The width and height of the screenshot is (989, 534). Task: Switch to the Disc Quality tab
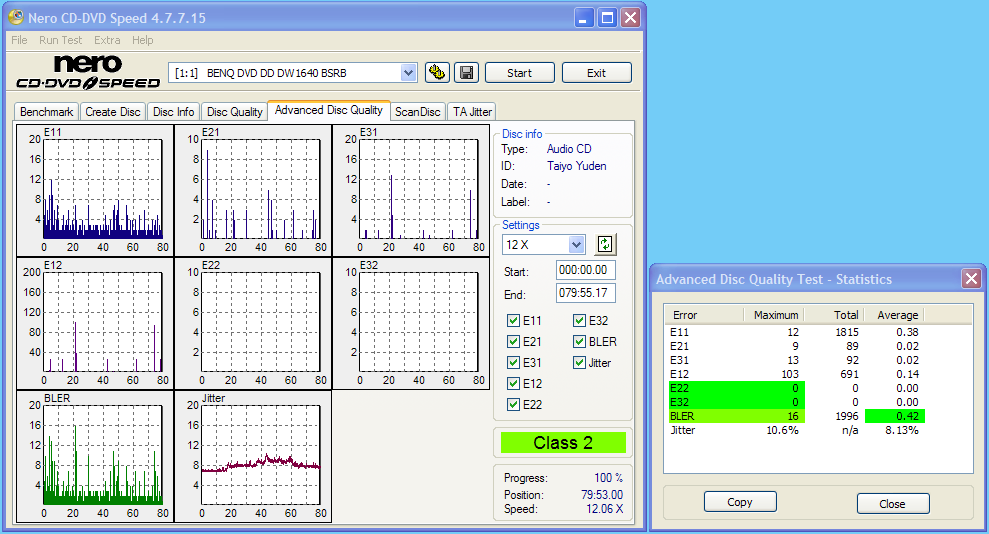tap(234, 112)
